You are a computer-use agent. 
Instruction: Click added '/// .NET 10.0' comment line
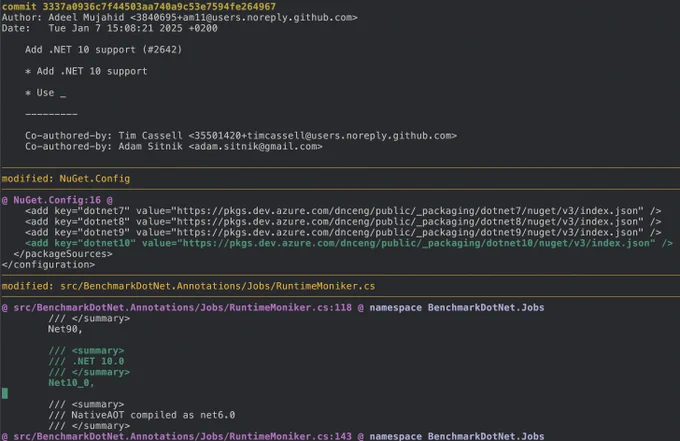86,361
